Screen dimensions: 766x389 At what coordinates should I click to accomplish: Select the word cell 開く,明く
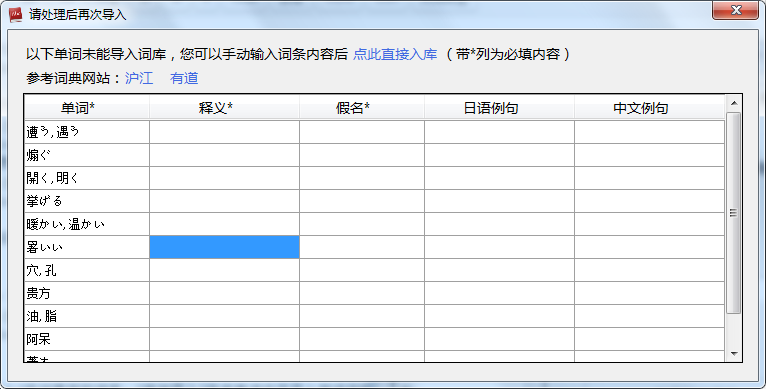87,178
